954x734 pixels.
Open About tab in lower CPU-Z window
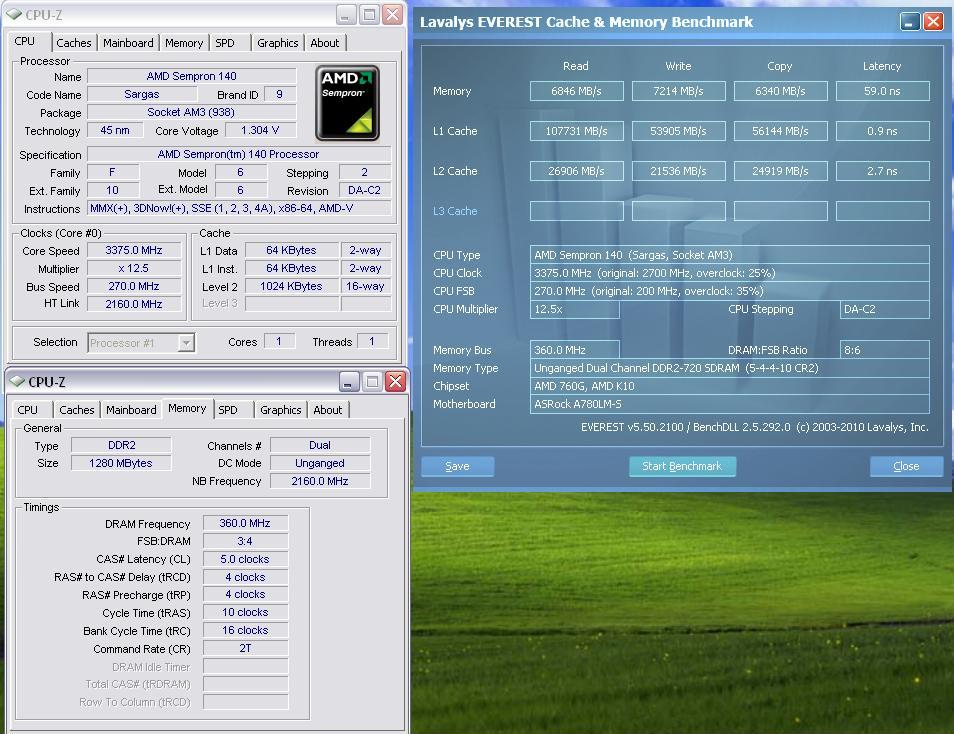(327, 410)
